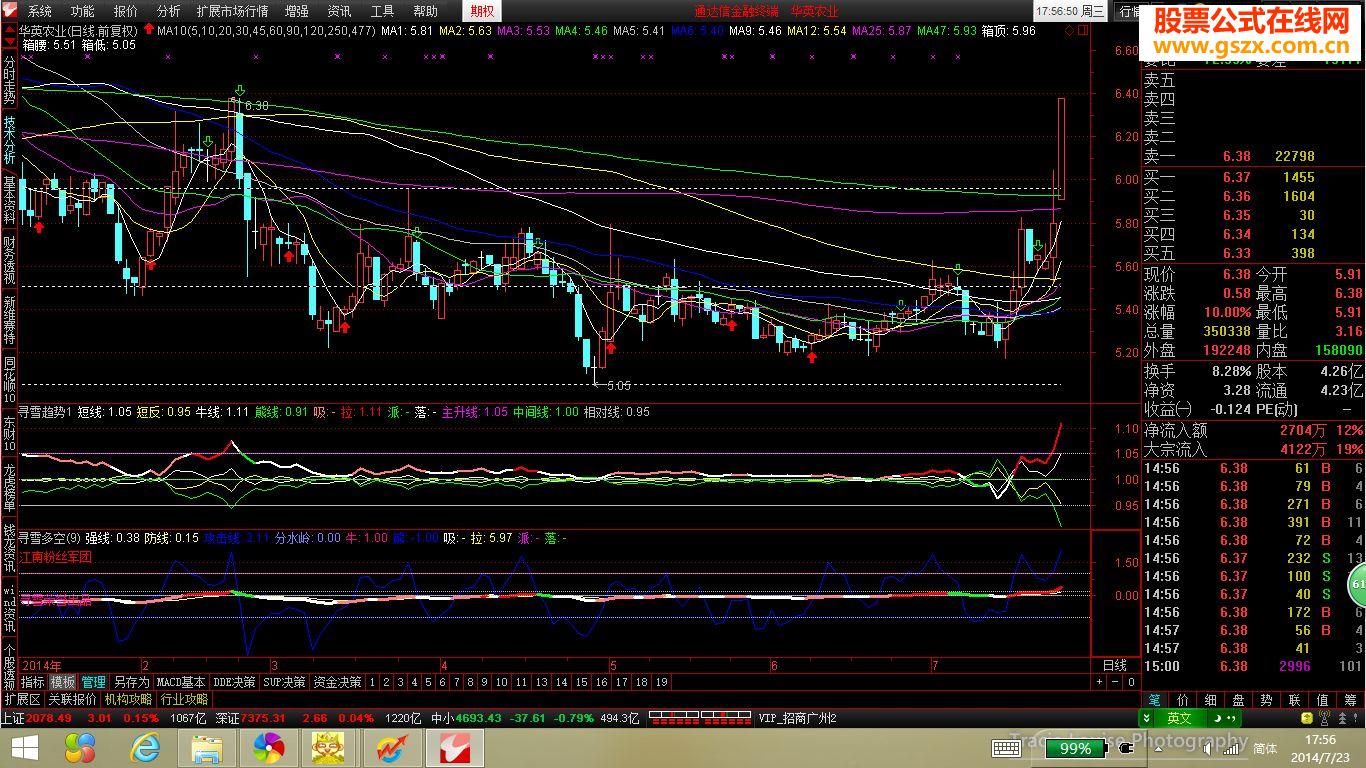Image resolution: width=1366 pixels, height=768 pixels.
Task: Select the 模板 tab at the bottom
Action: [x=63, y=682]
